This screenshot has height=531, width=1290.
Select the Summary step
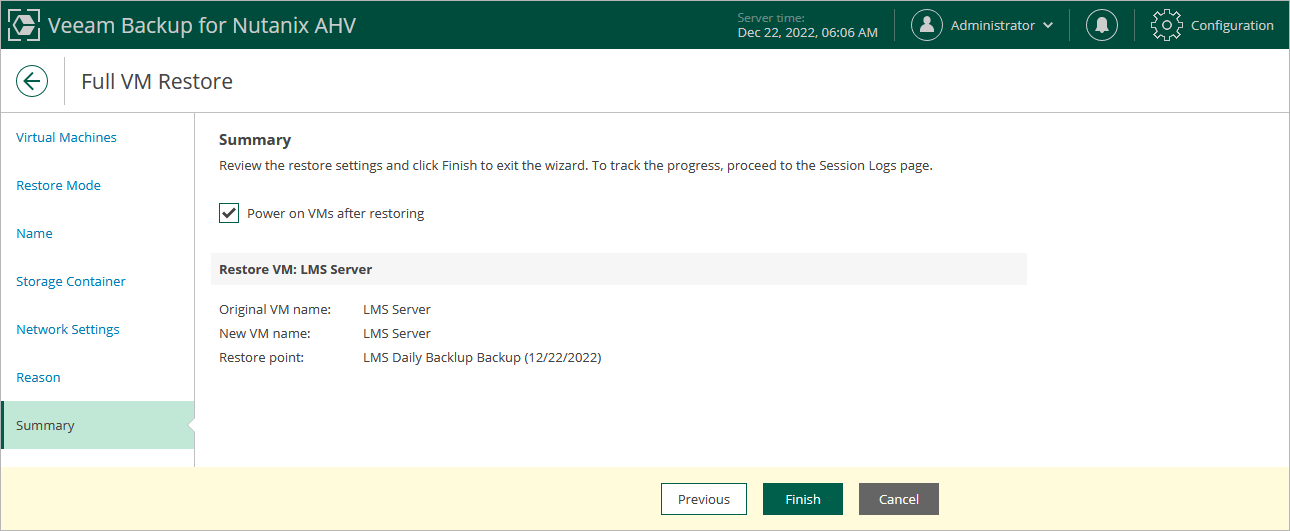pos(45,426)
